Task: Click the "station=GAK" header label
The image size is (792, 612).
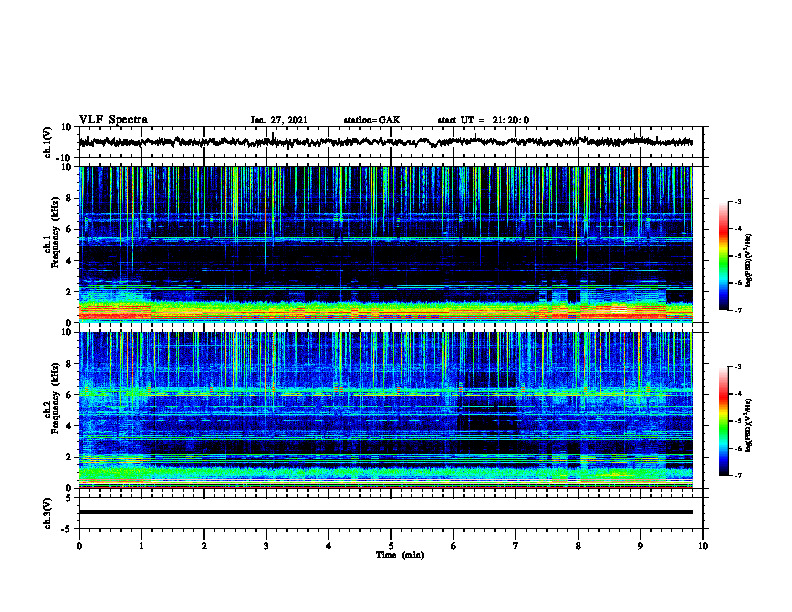Action: coord(372,120)
